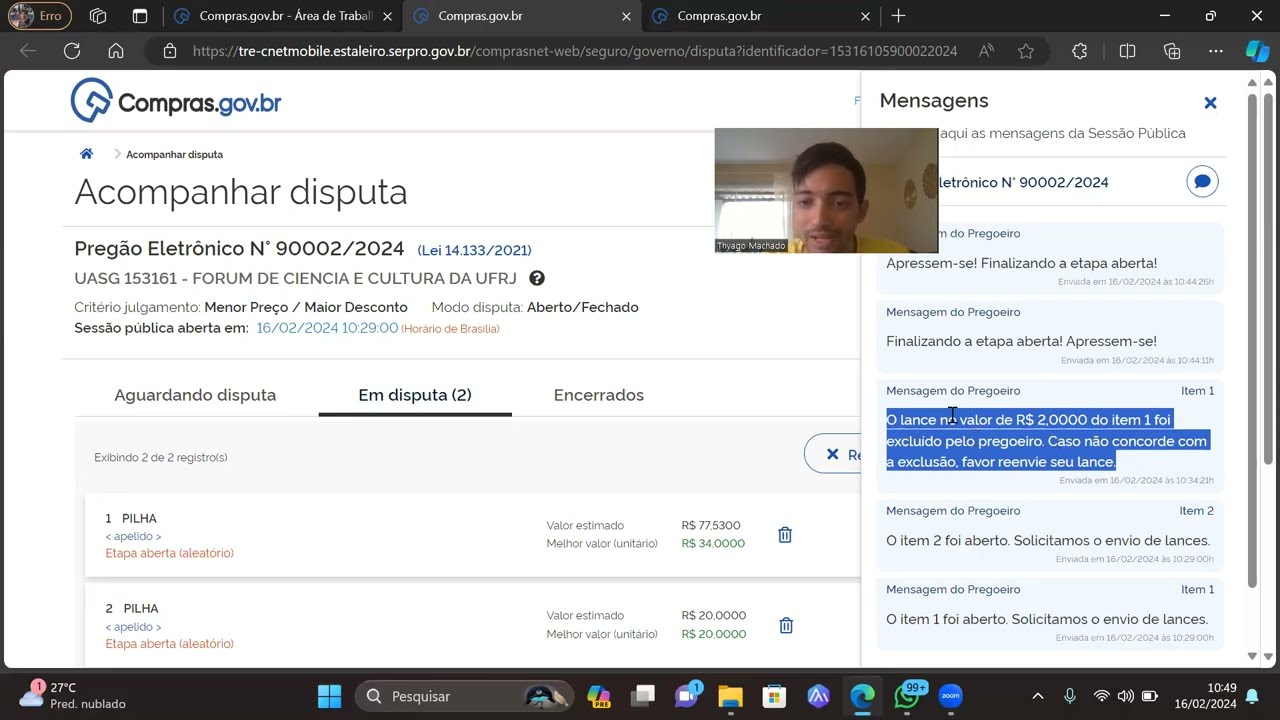Open the notifications bell in taskbar
Screen dimensions: 1280x720
(1253, 696)
